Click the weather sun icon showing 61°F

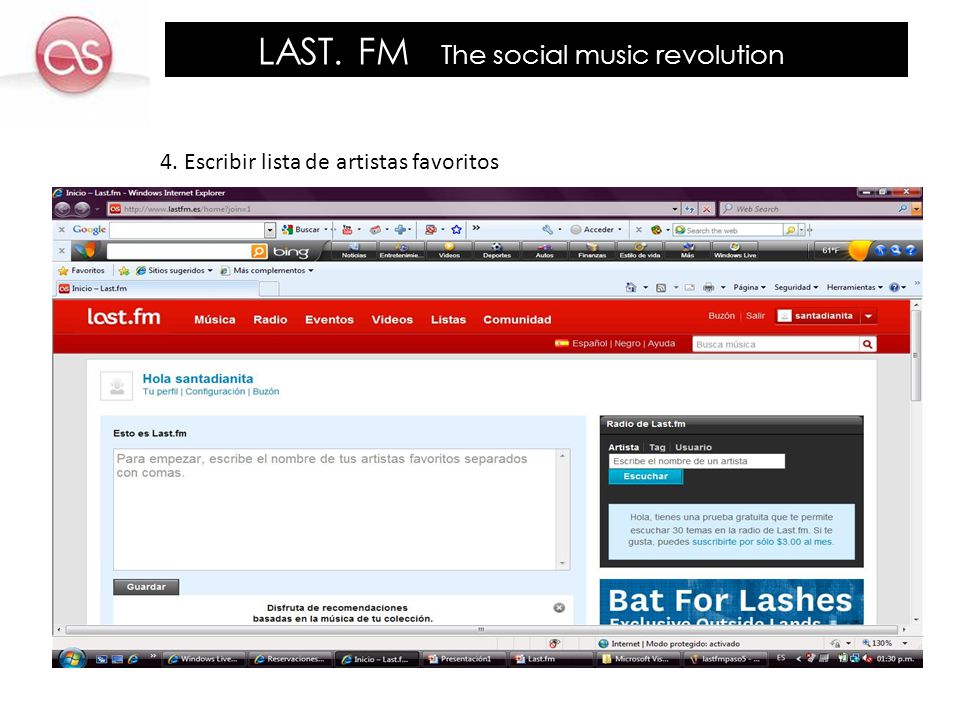pyautogui.click(x=859, y=250)
